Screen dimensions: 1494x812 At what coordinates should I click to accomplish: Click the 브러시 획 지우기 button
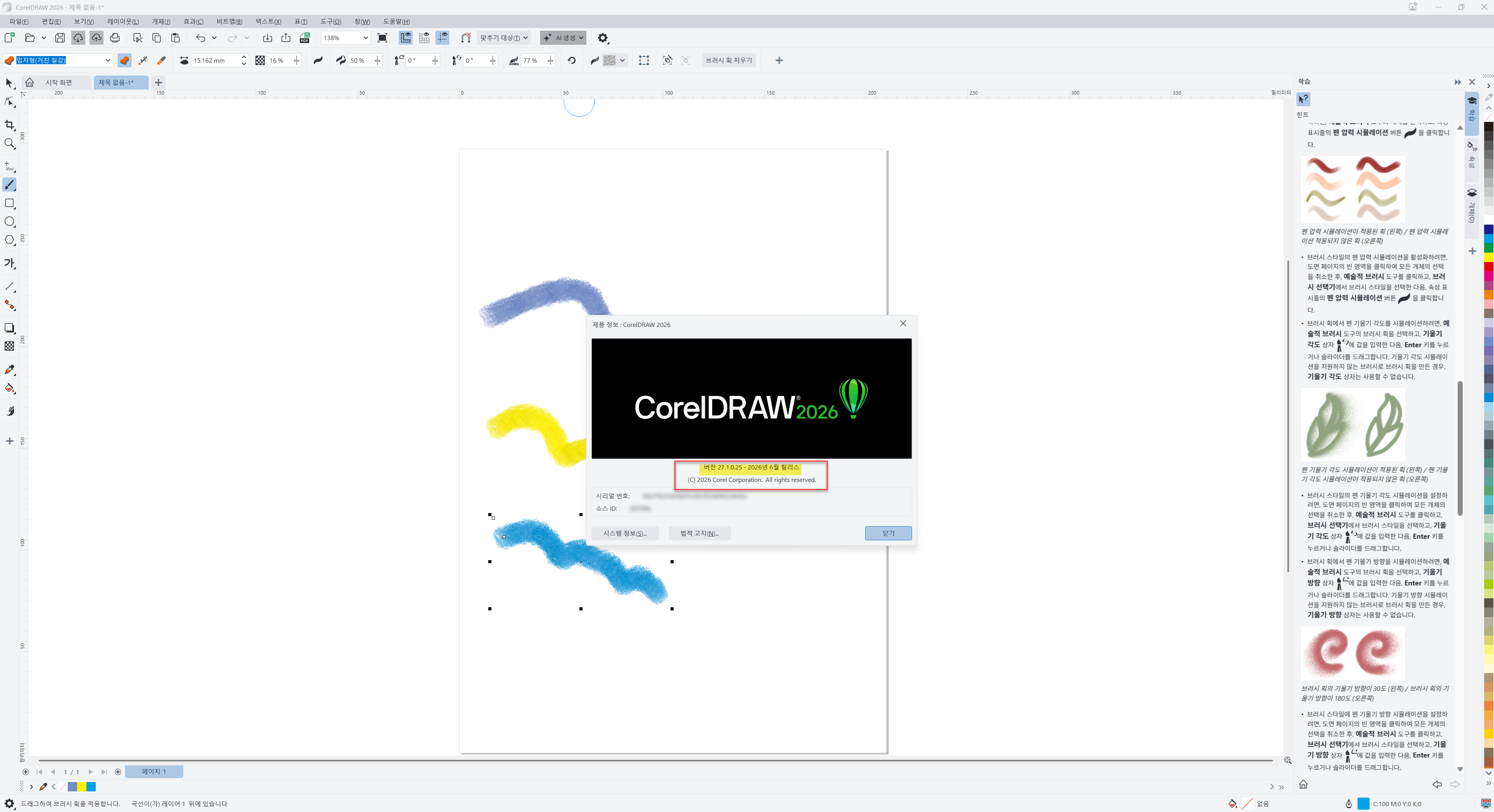(729, 60)
